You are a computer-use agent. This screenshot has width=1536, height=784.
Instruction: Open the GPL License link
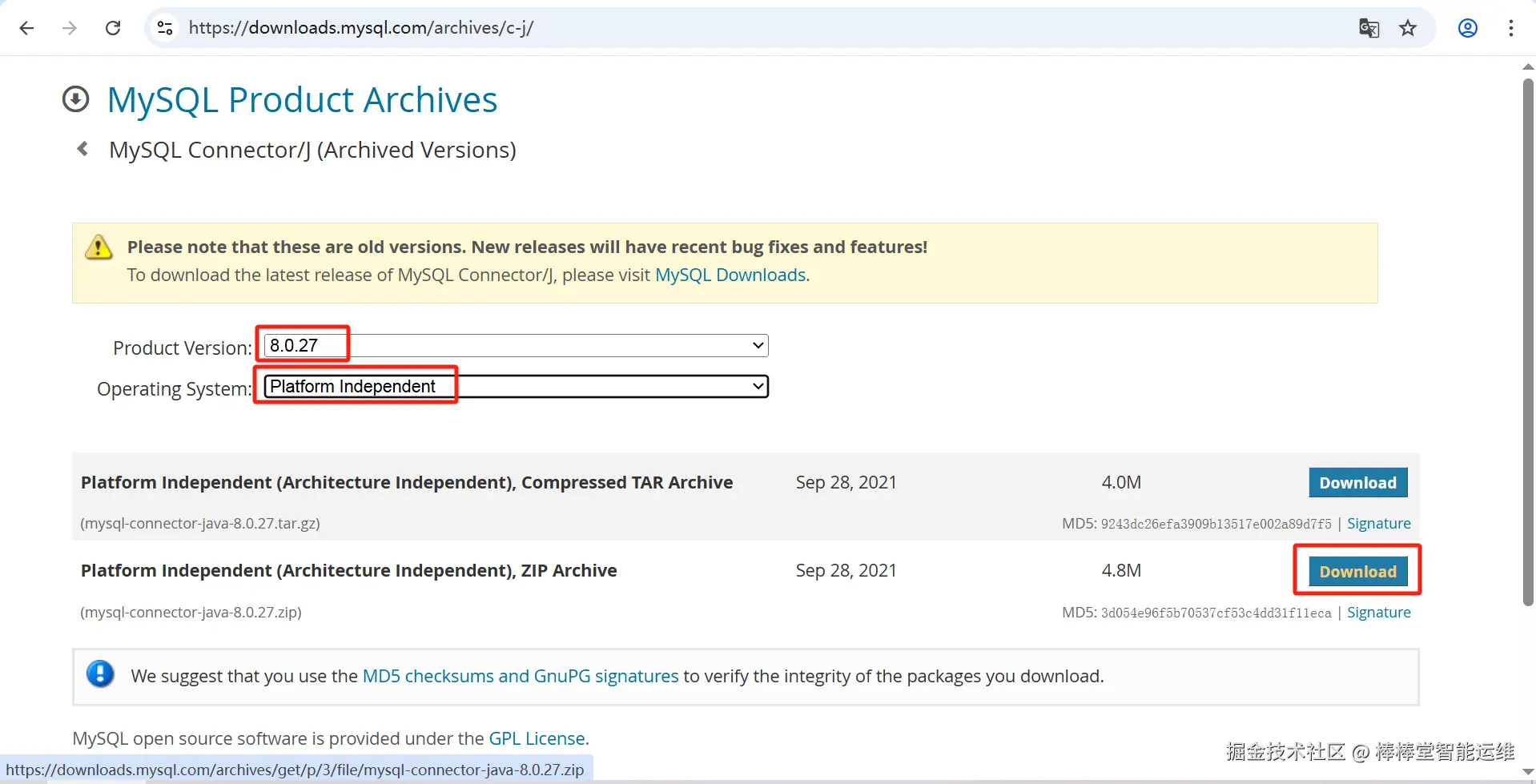point(537,738)
